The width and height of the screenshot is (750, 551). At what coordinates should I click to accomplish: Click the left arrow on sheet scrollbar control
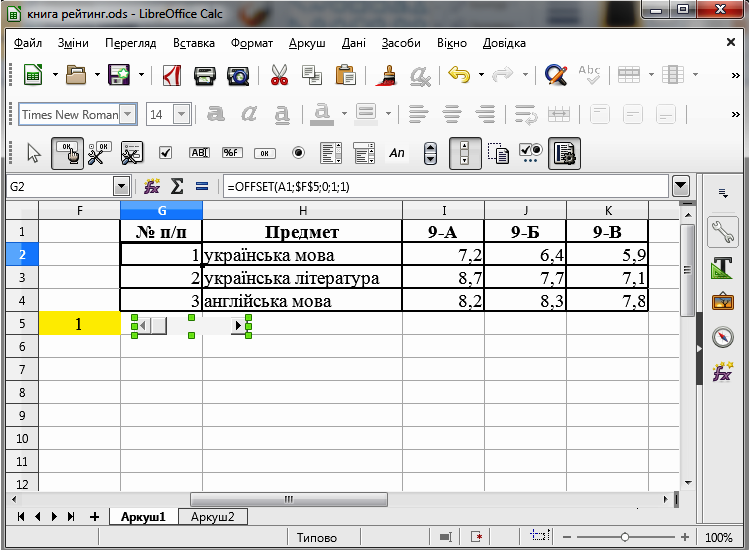[143, 326]
